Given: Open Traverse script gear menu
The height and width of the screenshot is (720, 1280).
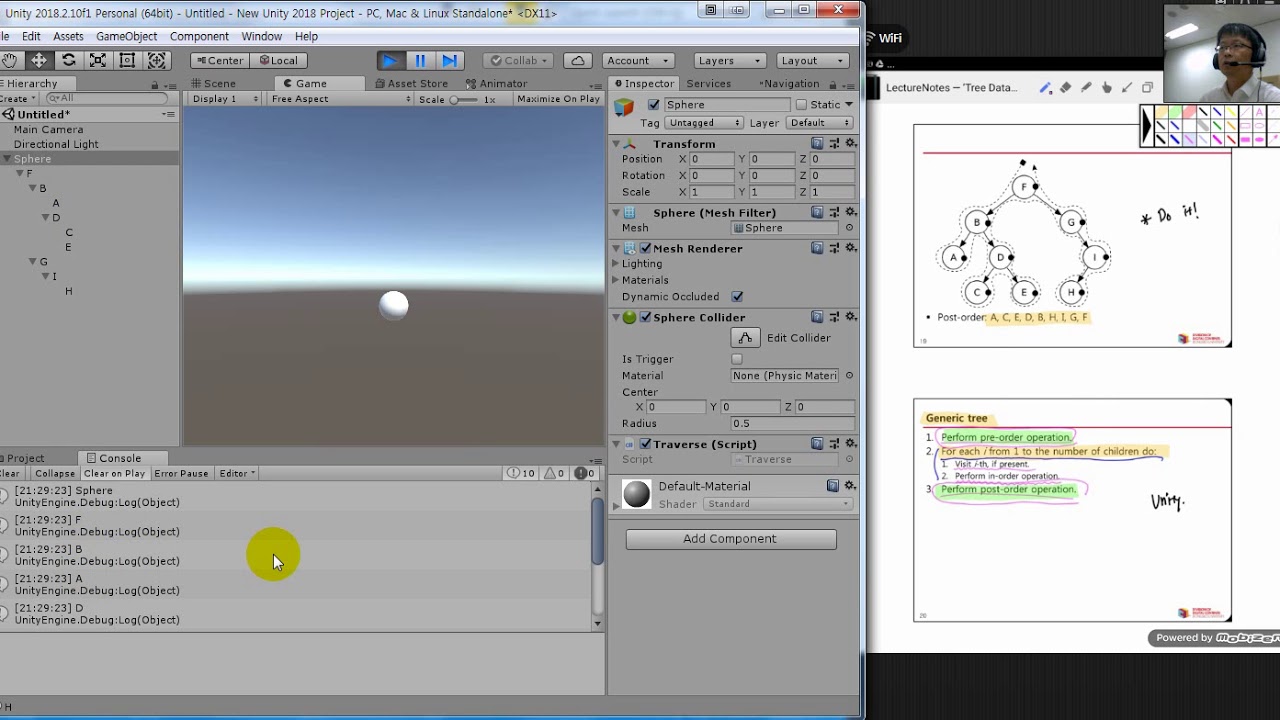Looking at the screenshot, I should pos(851,443).
